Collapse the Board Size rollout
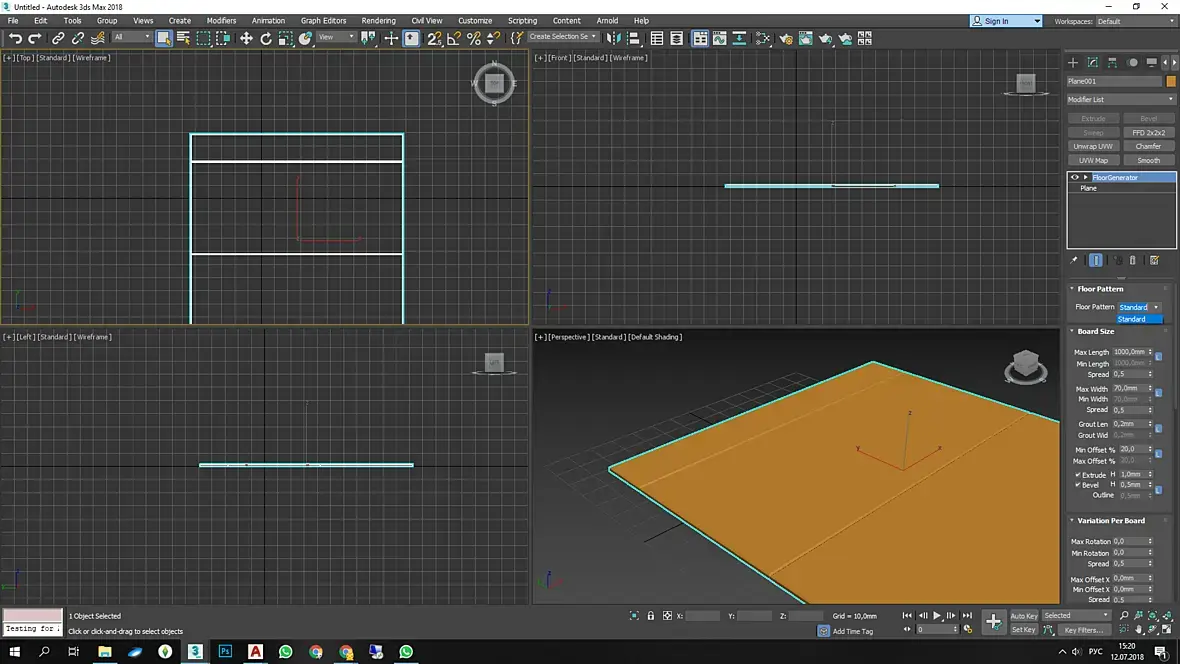 (1096, 331)
